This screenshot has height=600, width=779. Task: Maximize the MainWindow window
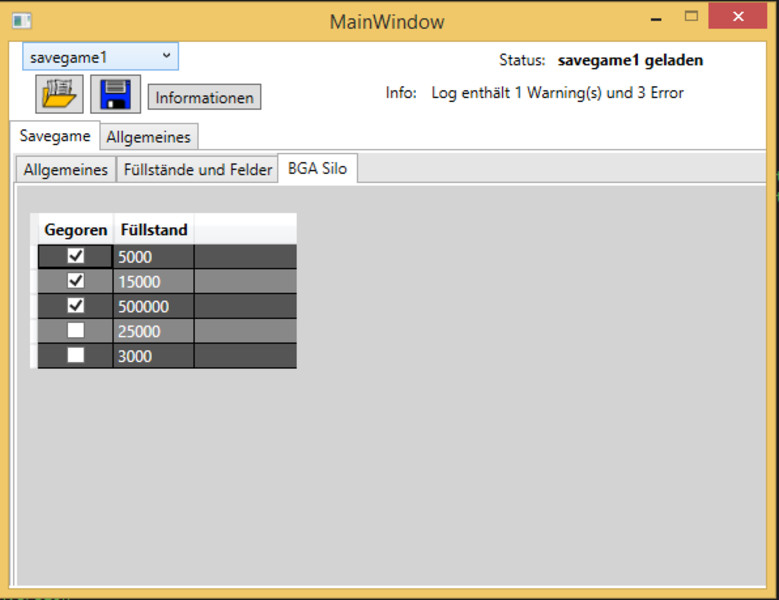pyautogui.click(x=691, y=17)
